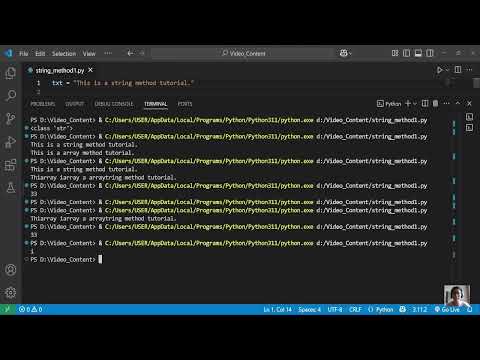Screen dimensions: 480x360
Task: Open Copilot status icon in status bar
Action: pyautogui.click(x=403, y=309)
